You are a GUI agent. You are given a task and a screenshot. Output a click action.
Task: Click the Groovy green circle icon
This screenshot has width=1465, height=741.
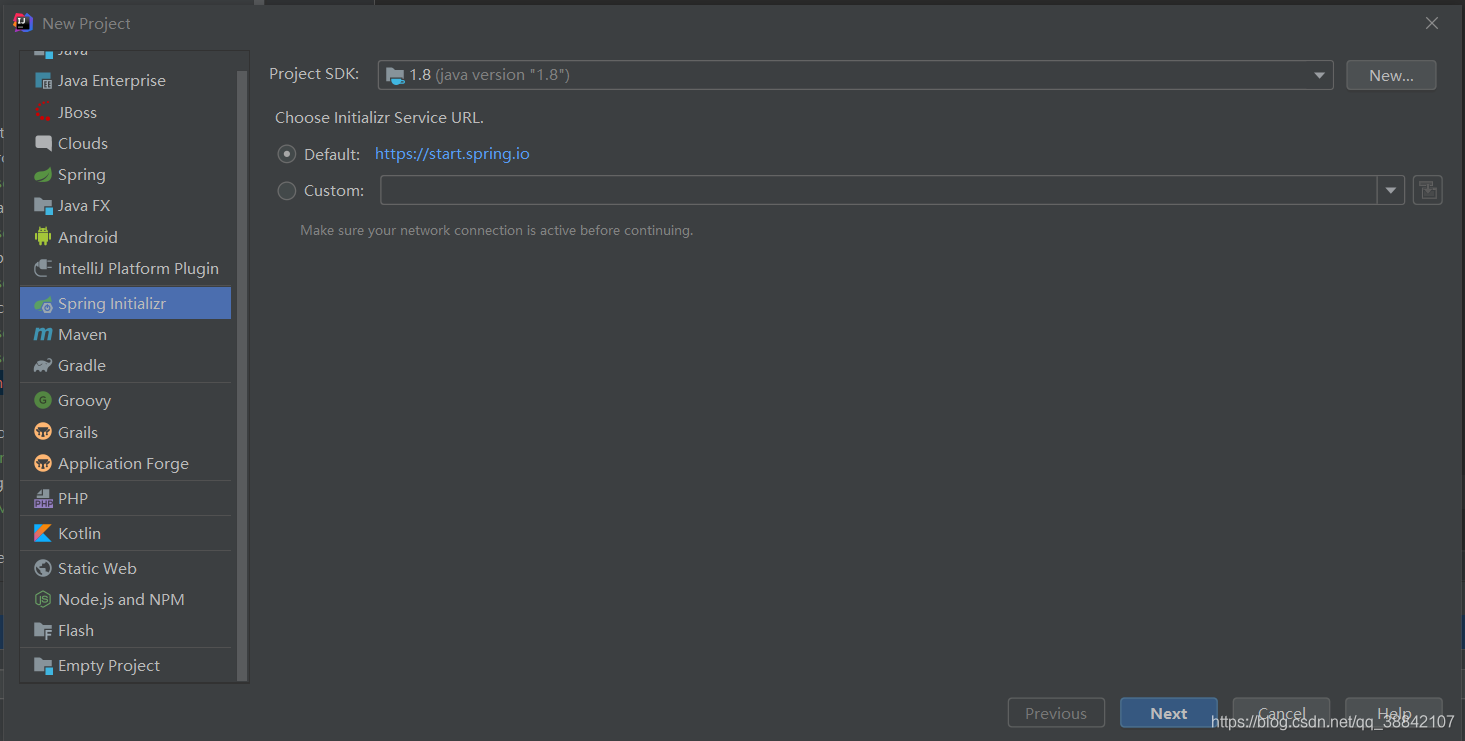tap(43, 400)
